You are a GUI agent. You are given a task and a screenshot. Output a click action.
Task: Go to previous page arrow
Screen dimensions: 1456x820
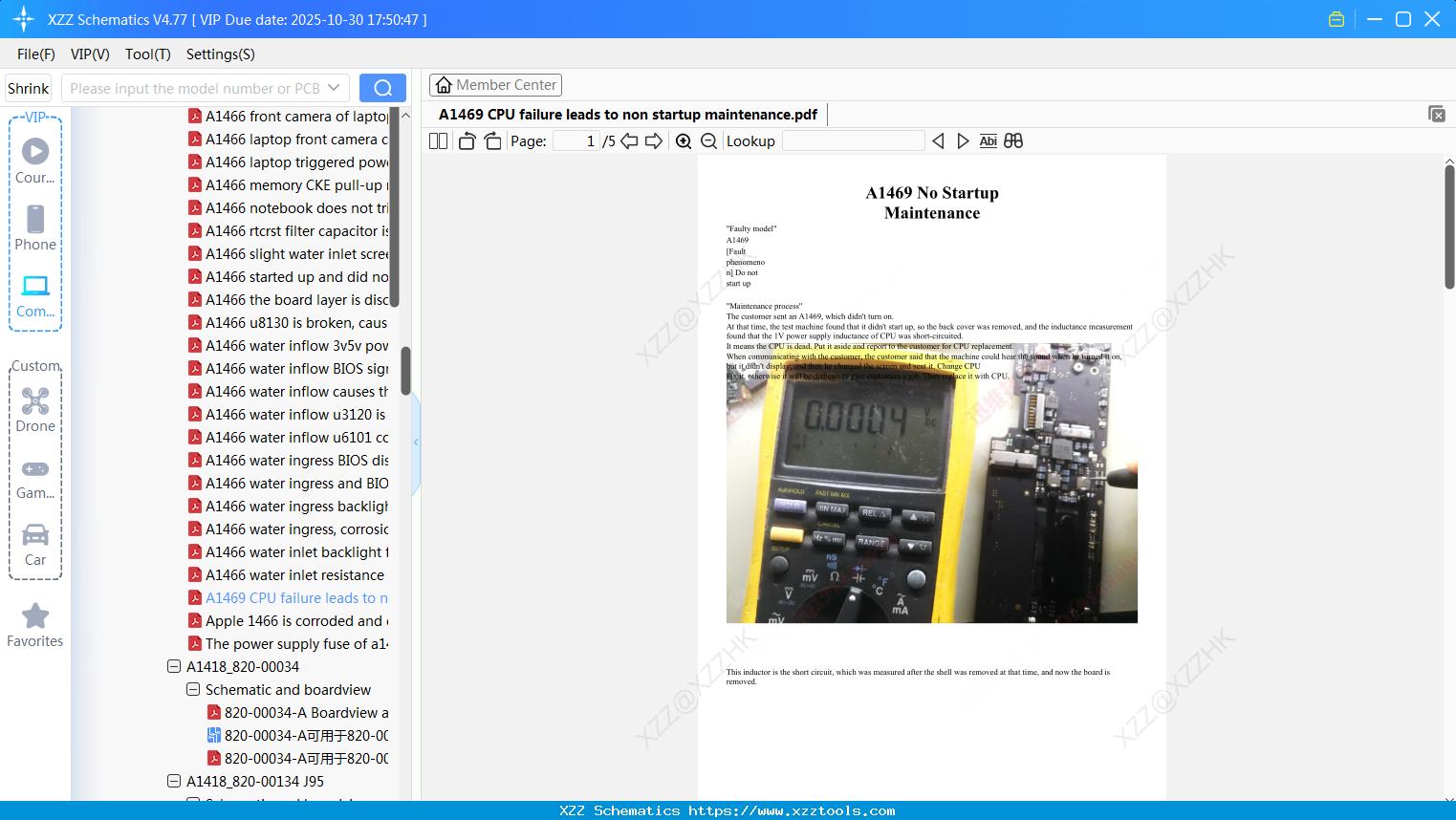629,140
